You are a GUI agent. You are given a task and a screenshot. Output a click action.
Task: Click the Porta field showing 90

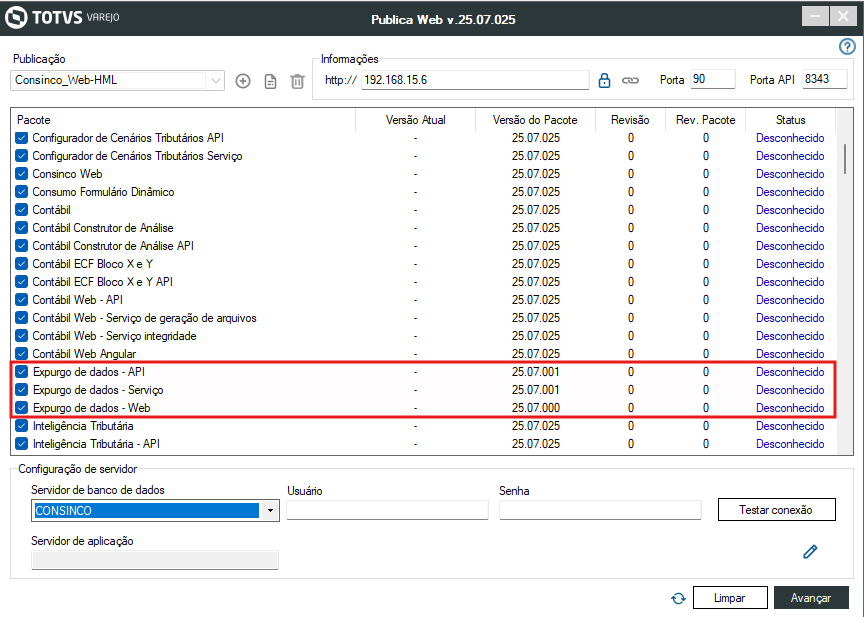[x=712, y=79]
